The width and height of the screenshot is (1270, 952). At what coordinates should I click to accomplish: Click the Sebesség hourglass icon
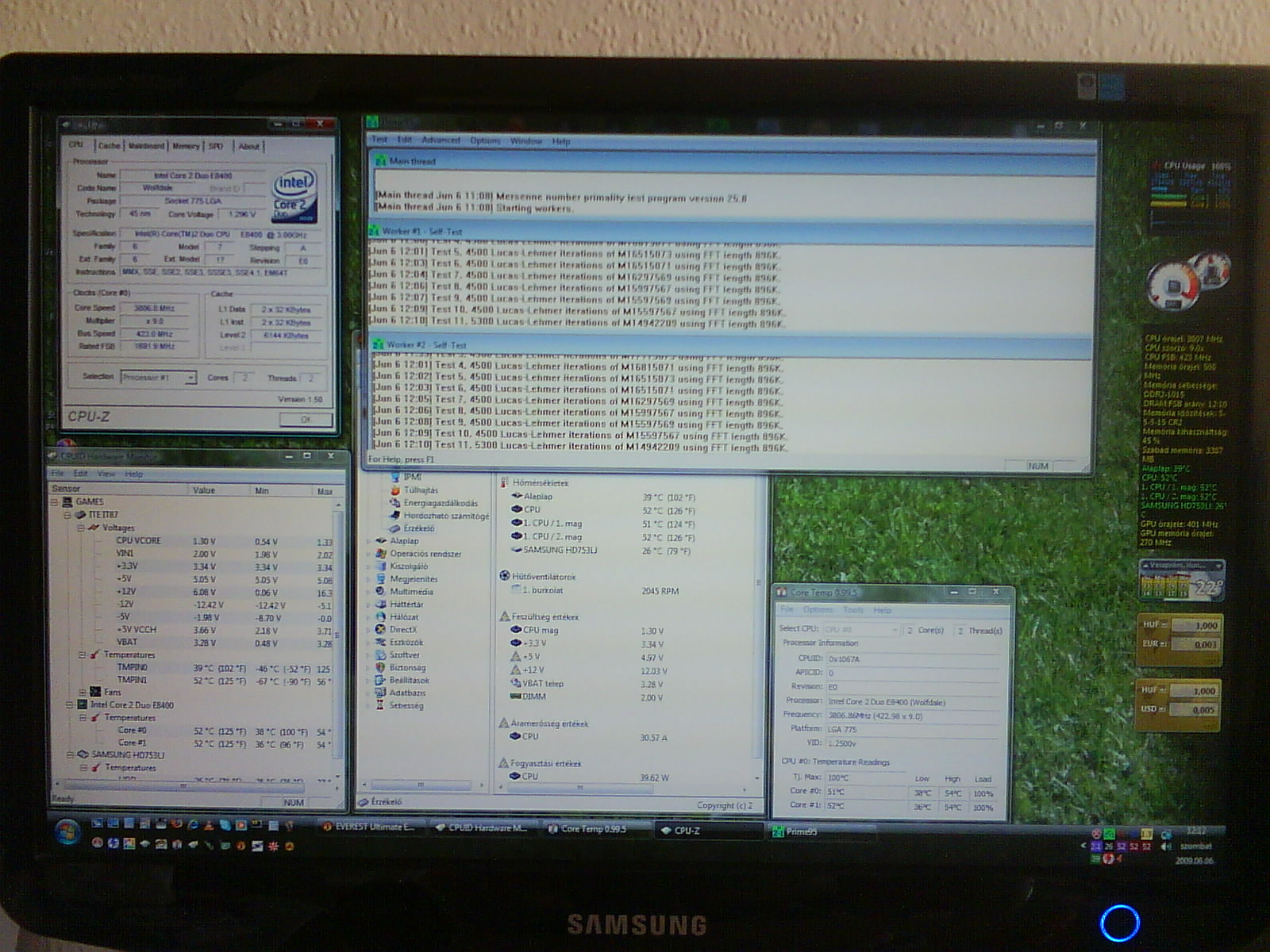pos(381,706)
